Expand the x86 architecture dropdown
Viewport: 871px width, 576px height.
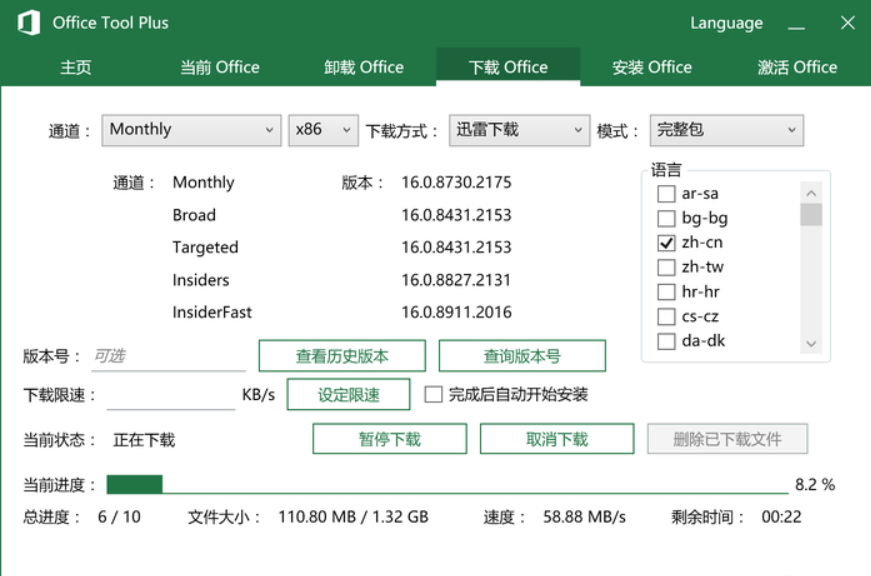(x=323, y=130)
